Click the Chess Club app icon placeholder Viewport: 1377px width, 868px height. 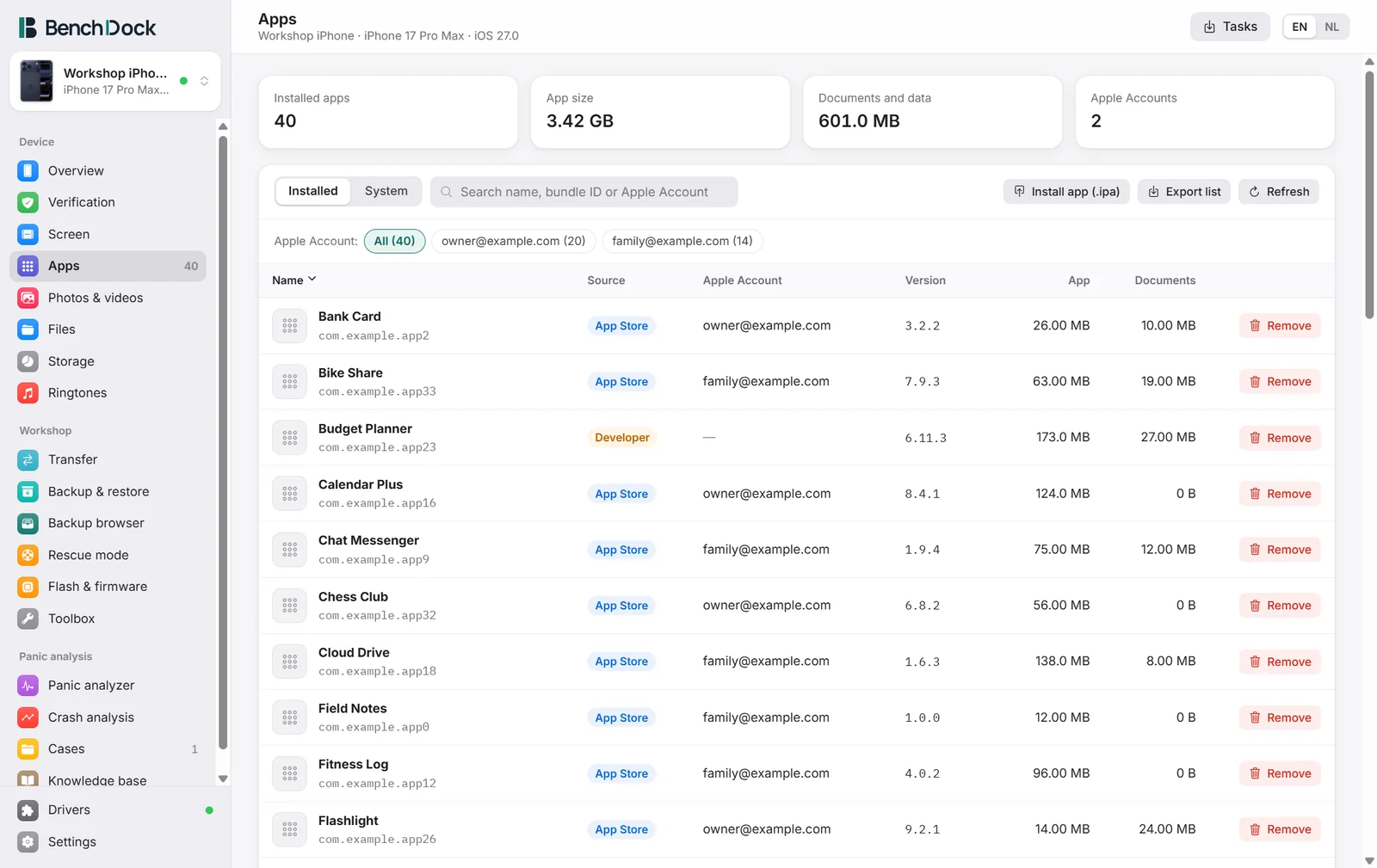[x=289, y=606]
